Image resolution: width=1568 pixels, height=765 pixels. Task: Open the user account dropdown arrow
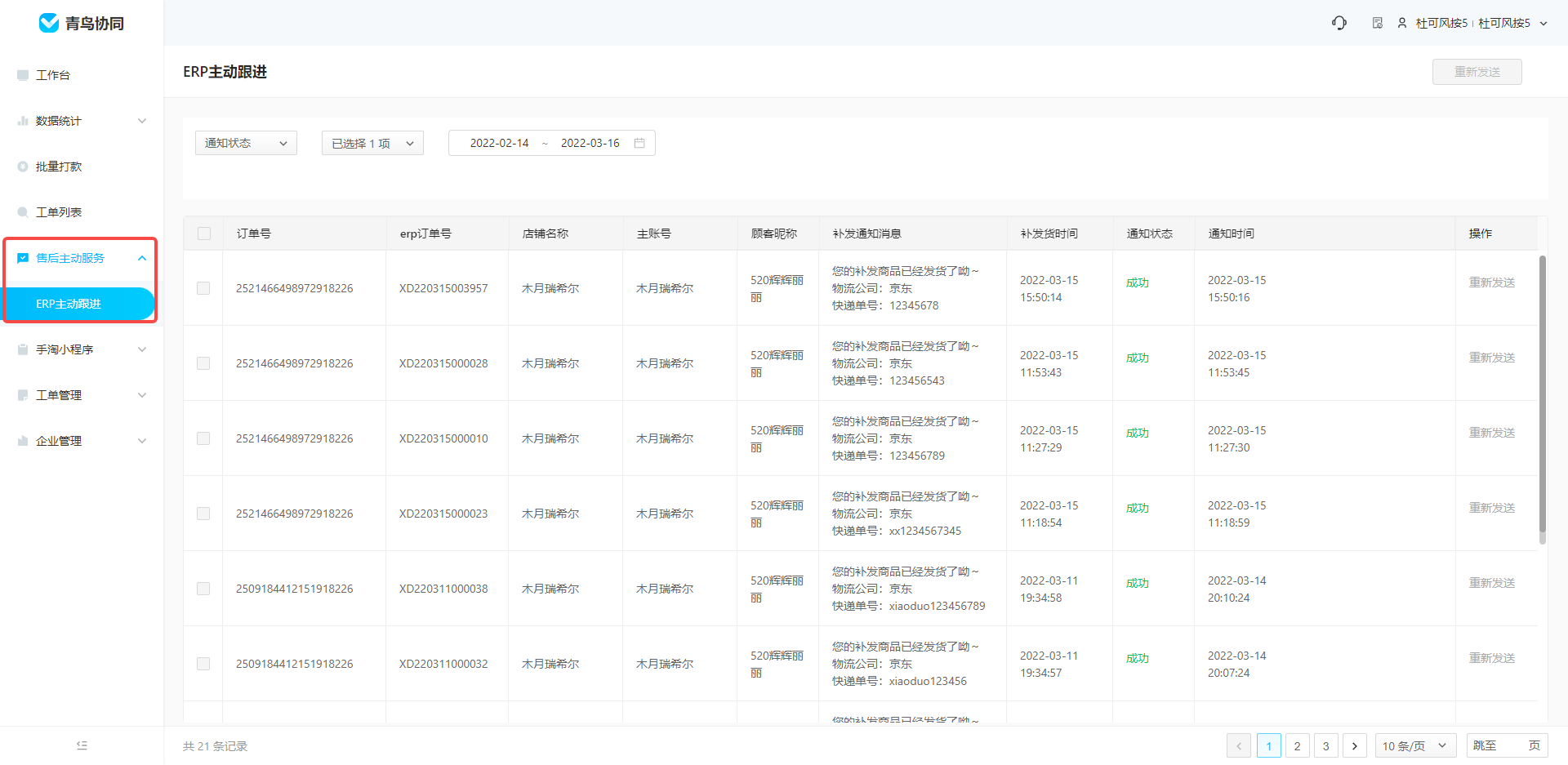1543,24
